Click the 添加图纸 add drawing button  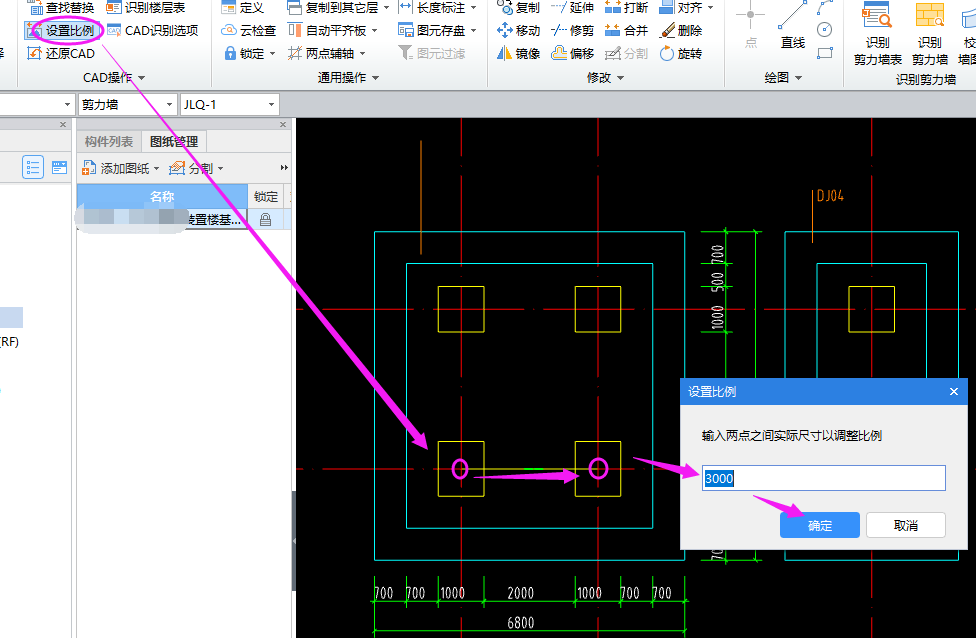[116, 168]
